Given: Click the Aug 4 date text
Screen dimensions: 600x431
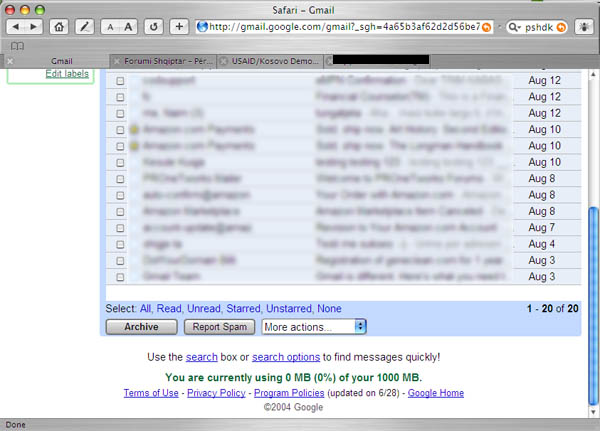Looking at the screenshot, I should (x=541, y=244).
